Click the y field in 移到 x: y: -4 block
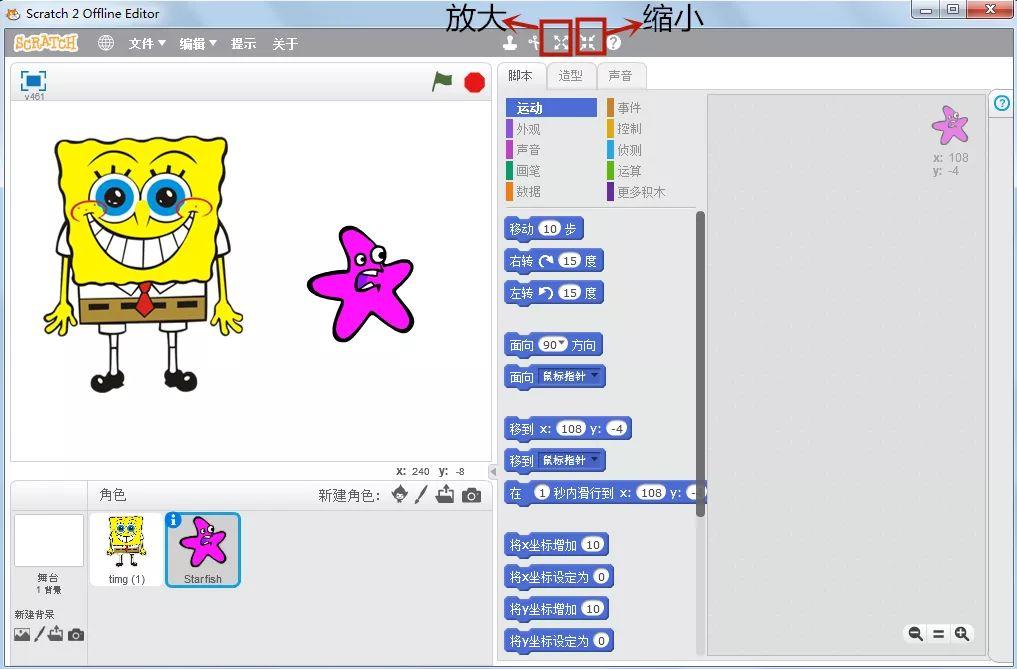Viewport: 1017px width, 669px height. 617,429
